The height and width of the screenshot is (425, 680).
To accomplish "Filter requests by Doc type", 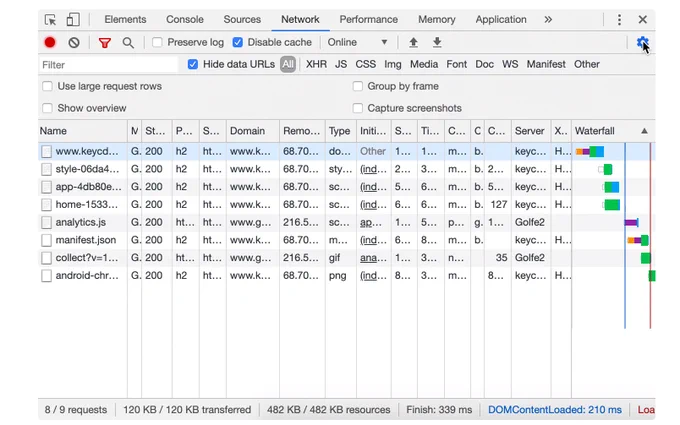I will (x=484, y=64).
